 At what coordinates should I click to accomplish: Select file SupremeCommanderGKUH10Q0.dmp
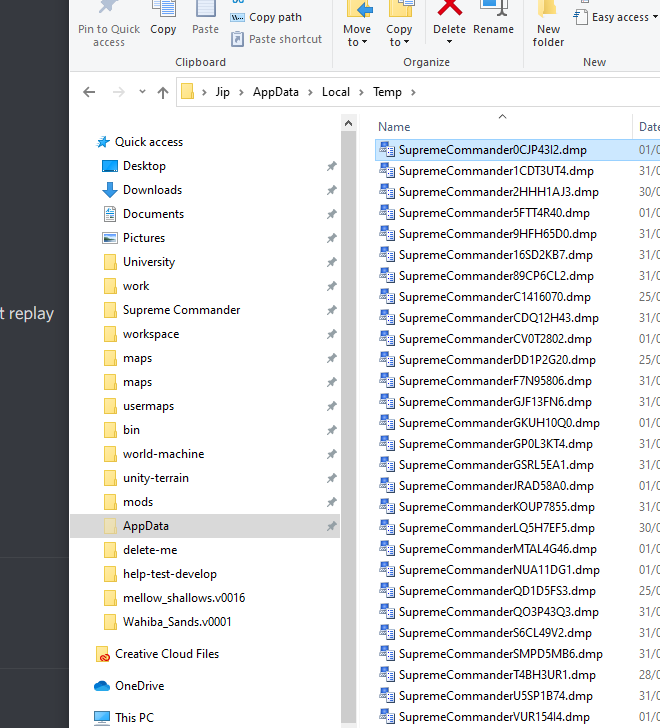[x=499, y=423]
